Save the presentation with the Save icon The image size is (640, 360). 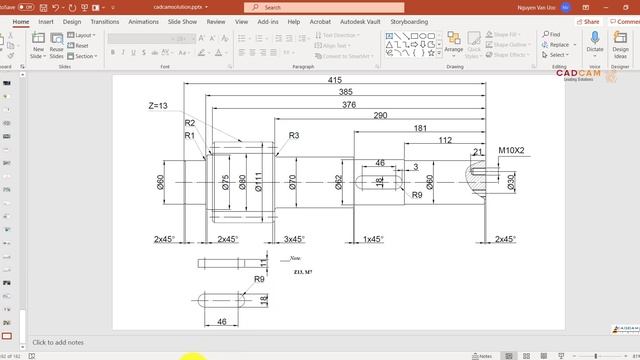[x=43, y=7]
